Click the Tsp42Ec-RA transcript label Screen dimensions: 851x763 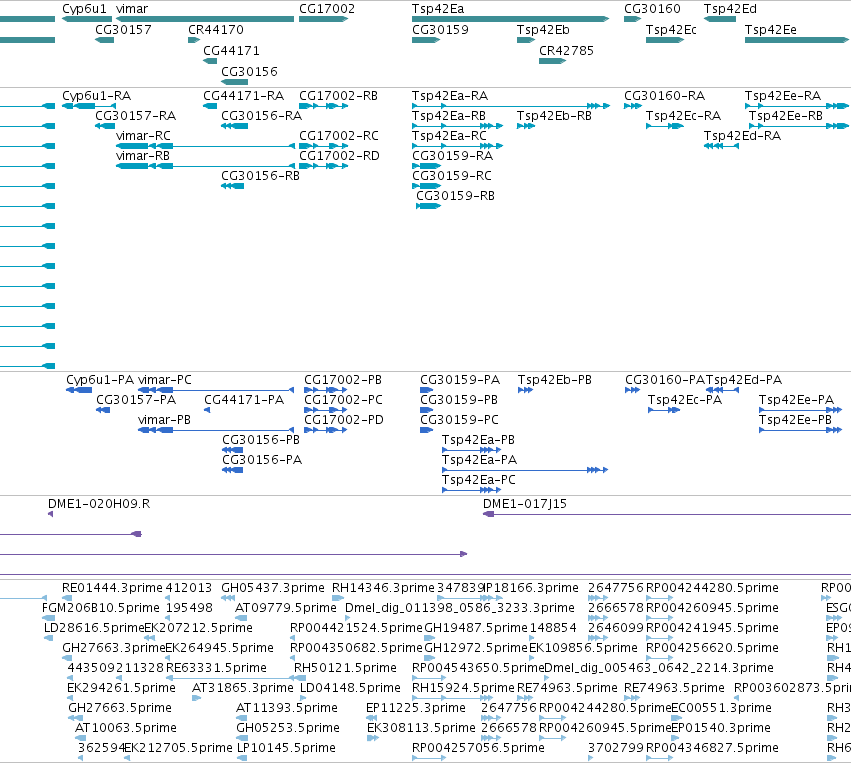pyautogui.click(x=683, y=116)
